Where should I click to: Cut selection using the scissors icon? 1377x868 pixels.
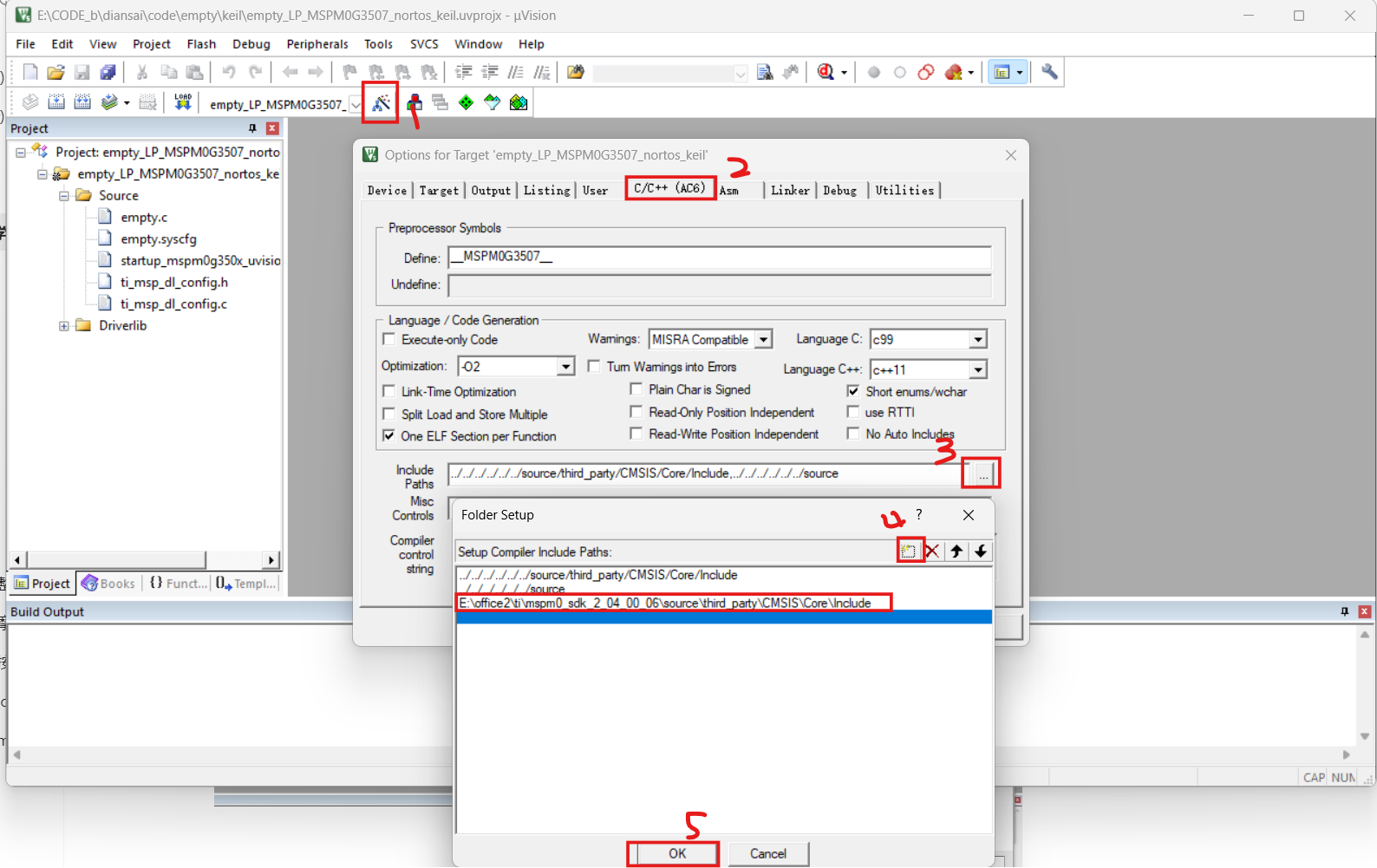[142, 73]
